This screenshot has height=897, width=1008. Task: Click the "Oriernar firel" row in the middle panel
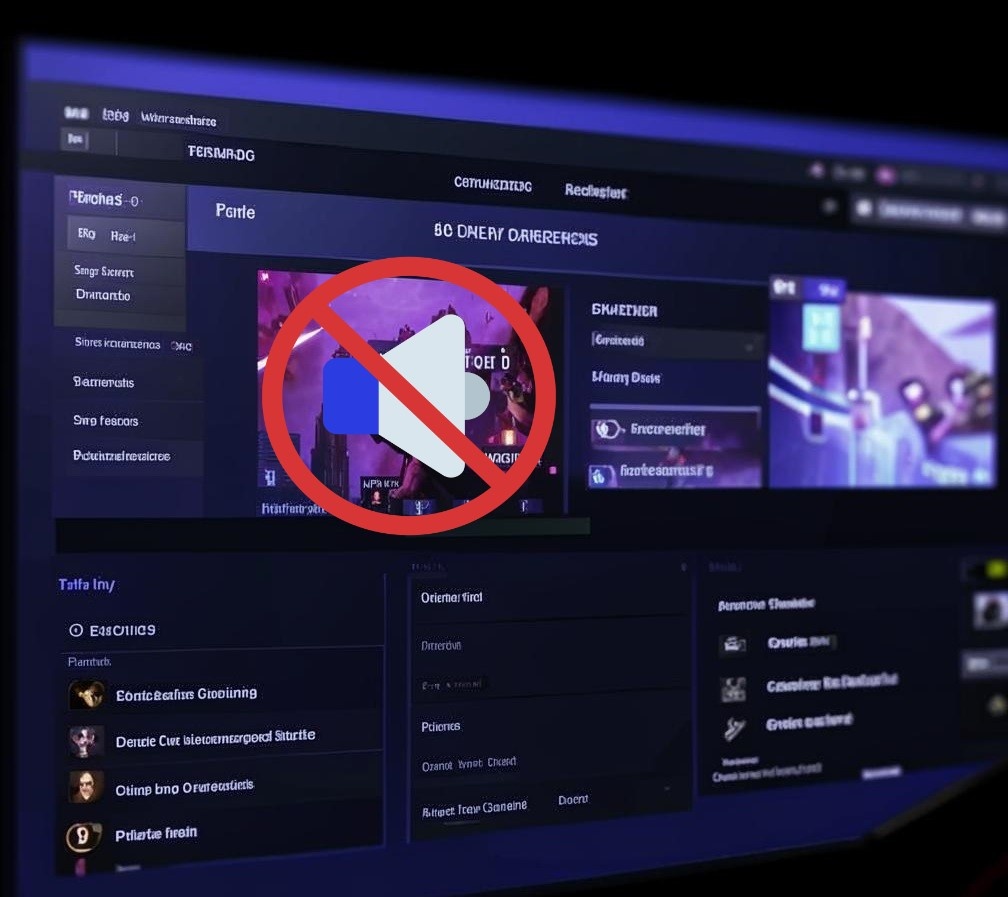coord(550,598)
